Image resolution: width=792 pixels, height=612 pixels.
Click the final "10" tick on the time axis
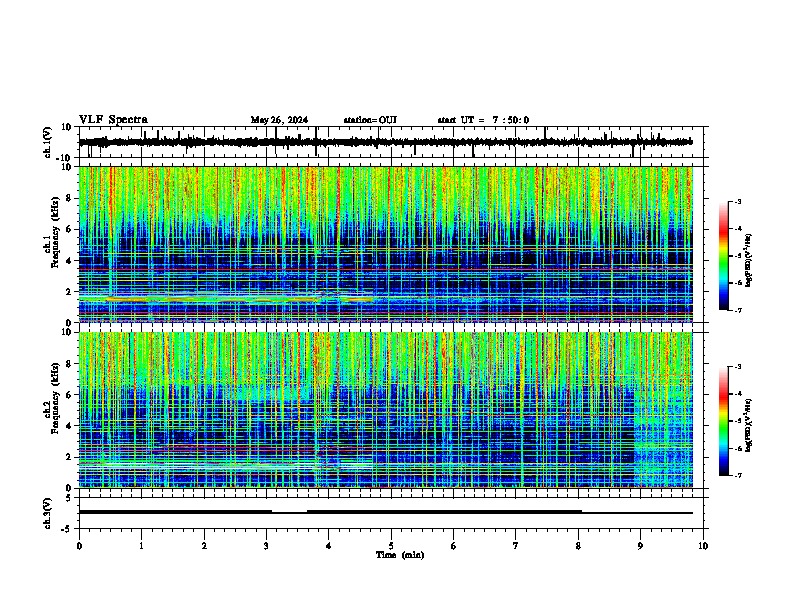point(703,546)
